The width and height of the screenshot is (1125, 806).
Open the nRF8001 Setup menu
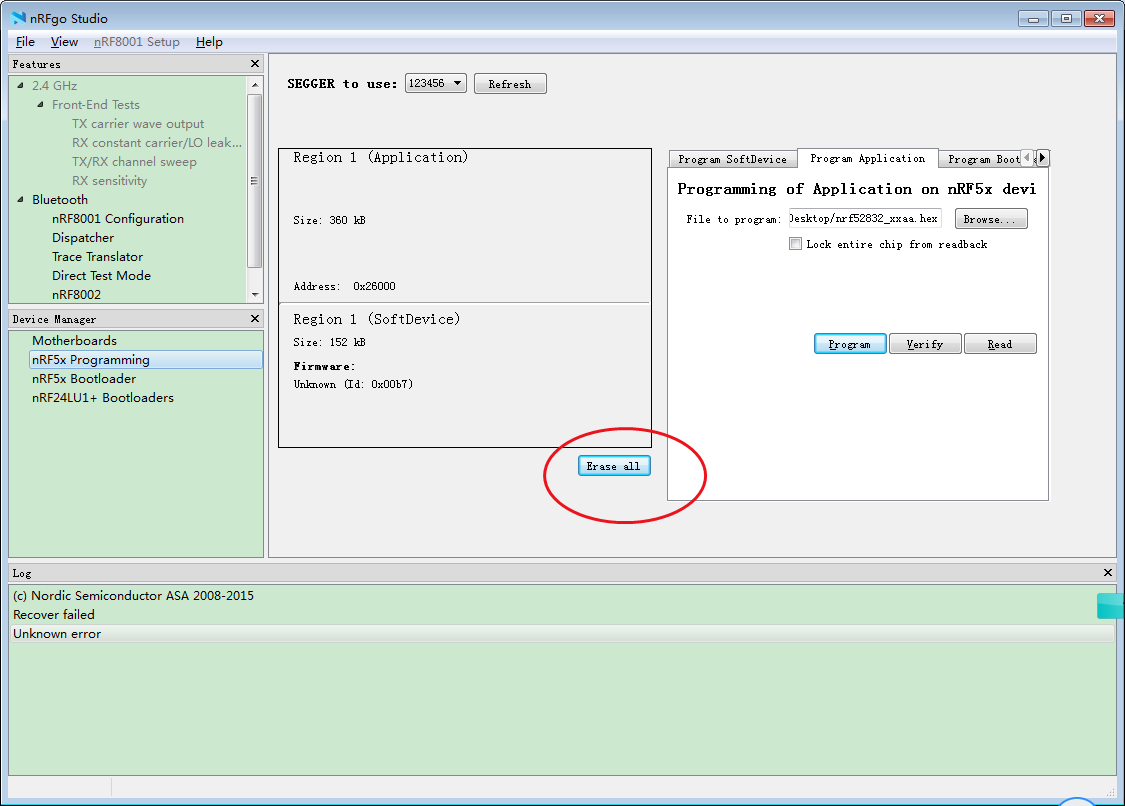(136, 42)
